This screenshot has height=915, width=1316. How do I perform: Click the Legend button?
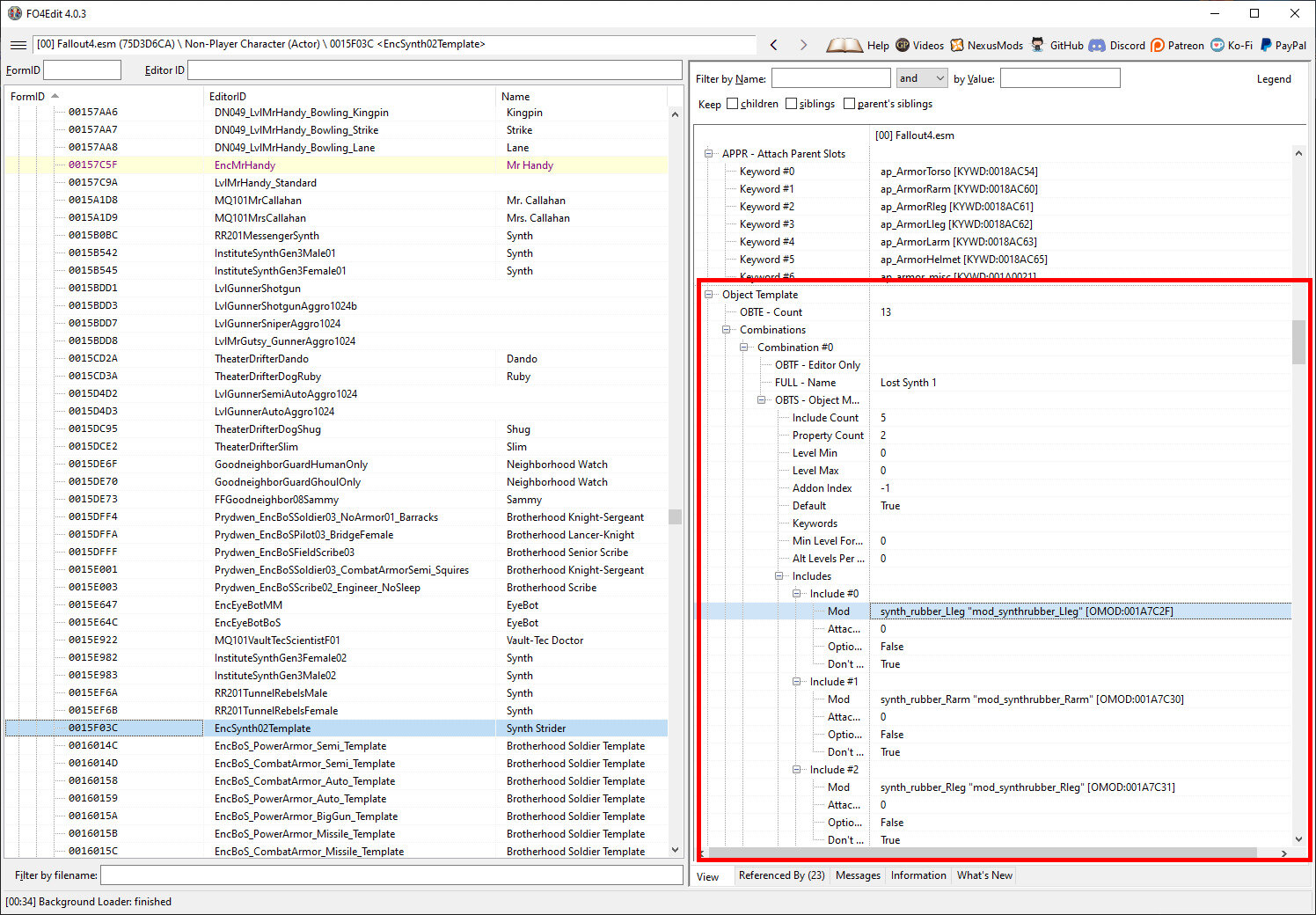pos(1274,79)
